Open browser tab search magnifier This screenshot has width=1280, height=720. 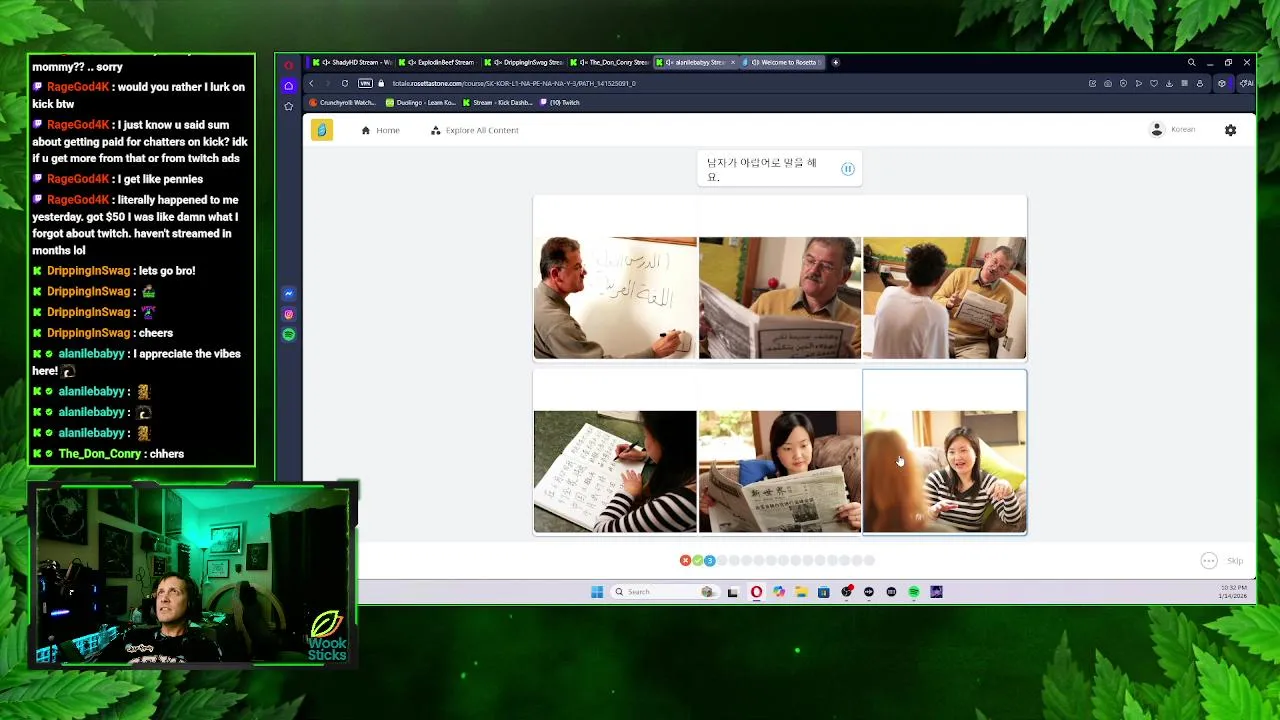pyautogui.click(x=1191, y=62)
